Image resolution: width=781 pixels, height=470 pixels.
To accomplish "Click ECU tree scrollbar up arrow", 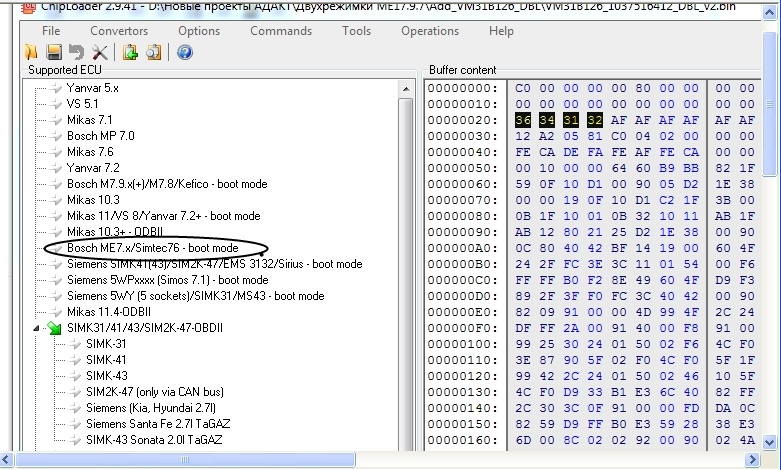I will click(406, 89).
